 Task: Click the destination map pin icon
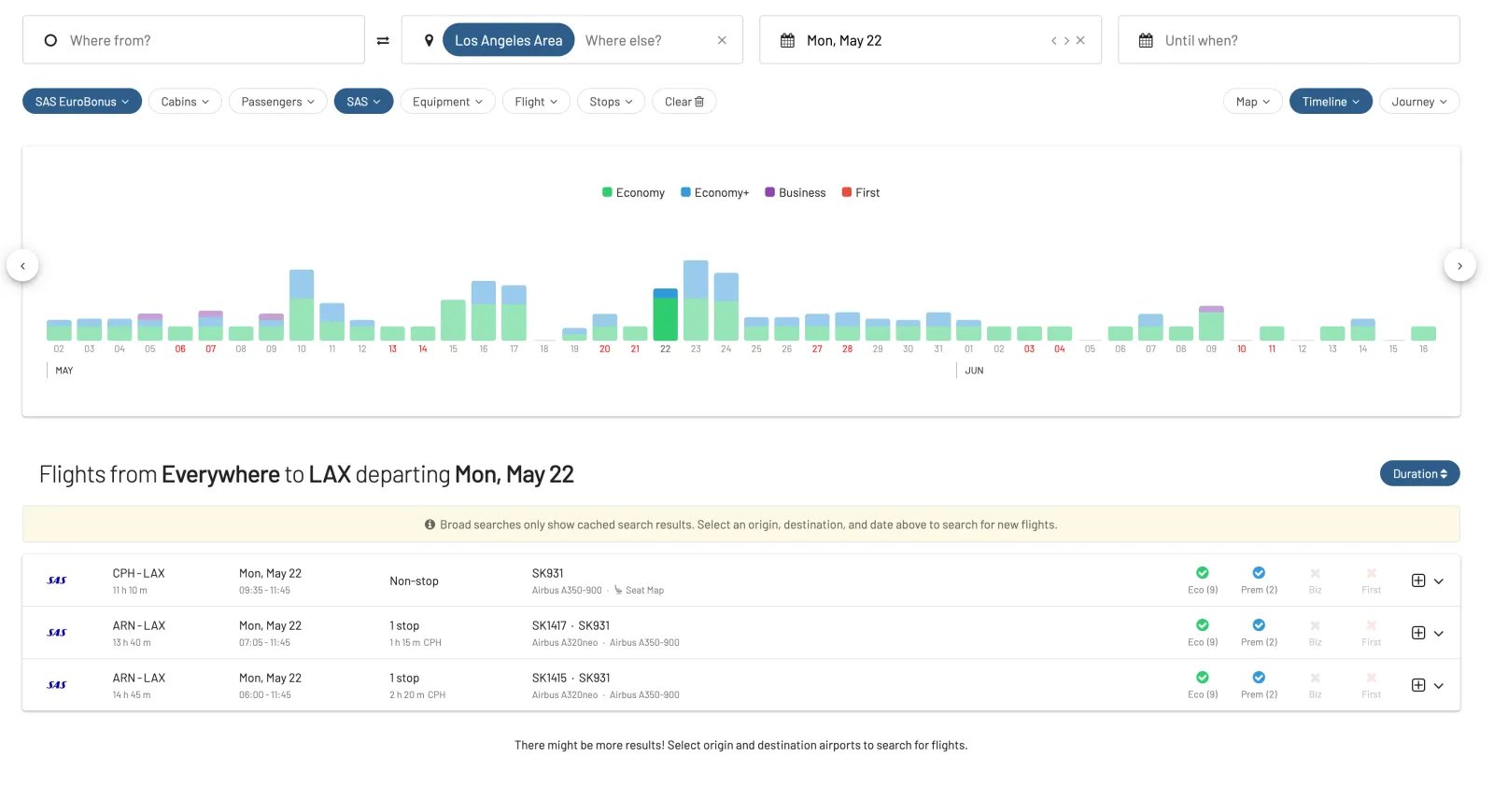(429, 40)
